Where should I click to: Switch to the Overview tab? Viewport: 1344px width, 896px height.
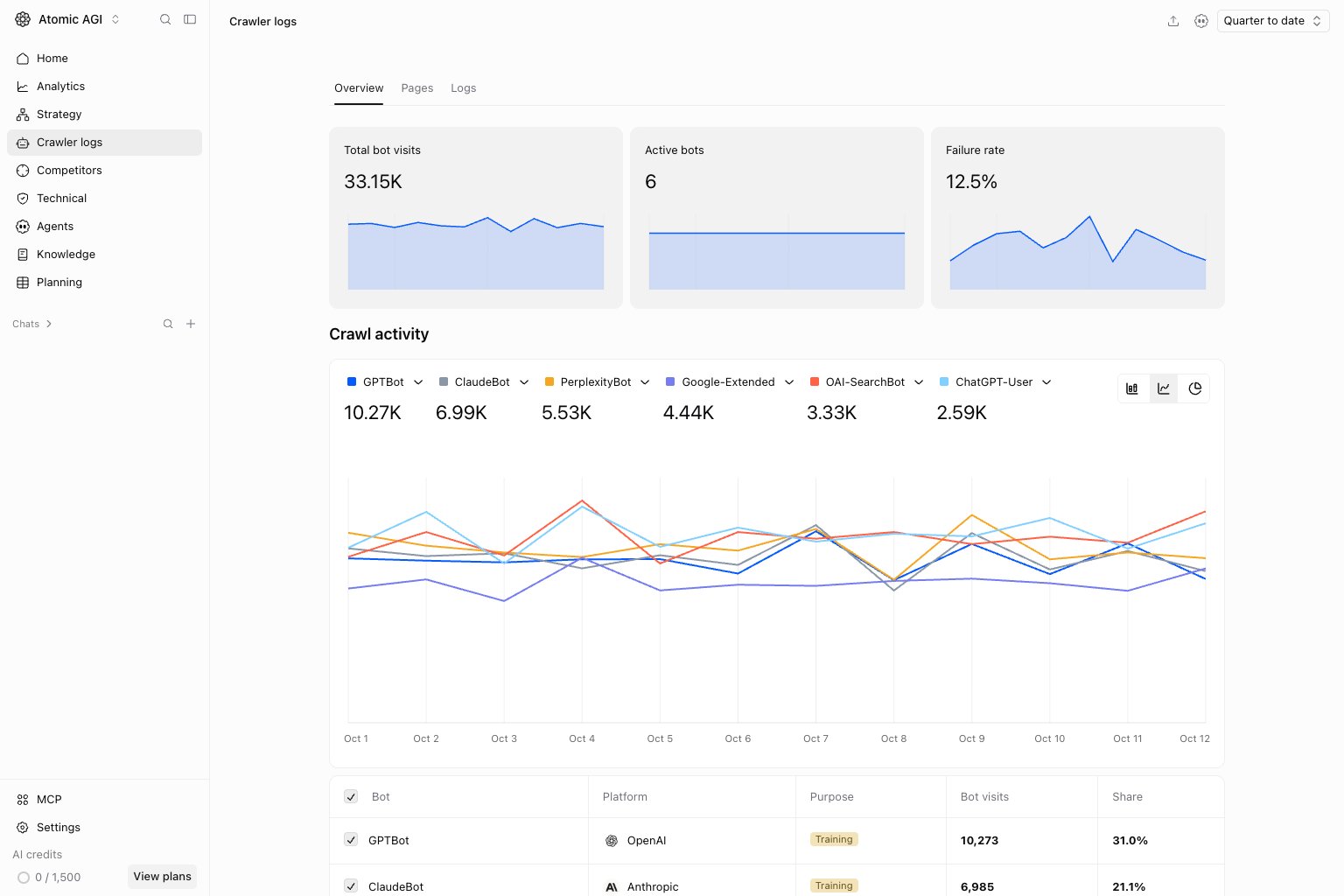pyautogui.click(x=359, y=88)
